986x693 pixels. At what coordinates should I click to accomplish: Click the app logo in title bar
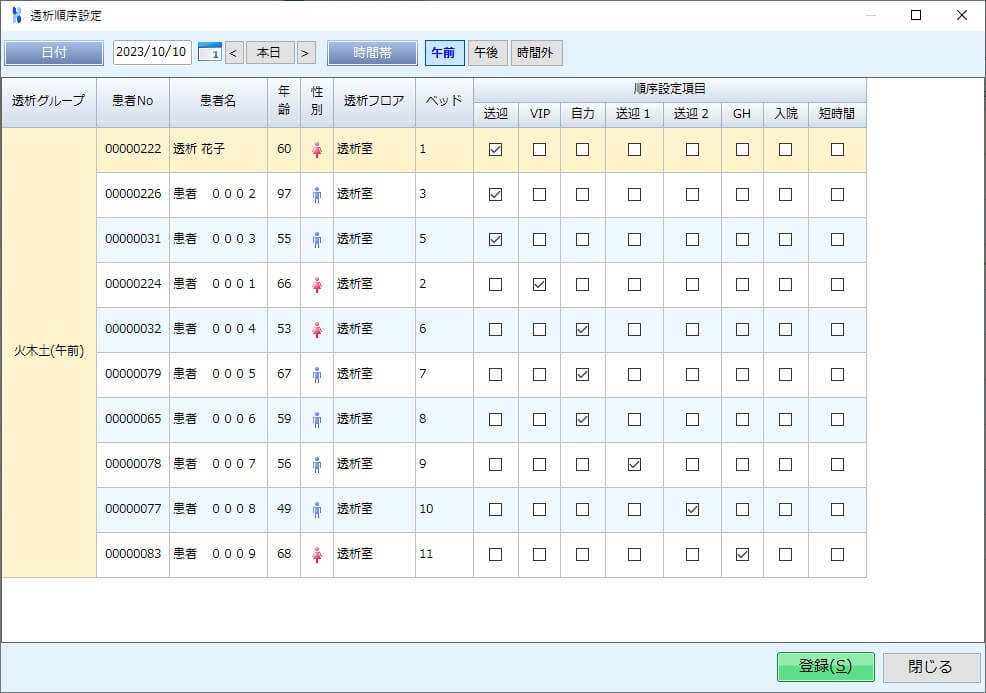pyautogui.click(x=16, y=15)
